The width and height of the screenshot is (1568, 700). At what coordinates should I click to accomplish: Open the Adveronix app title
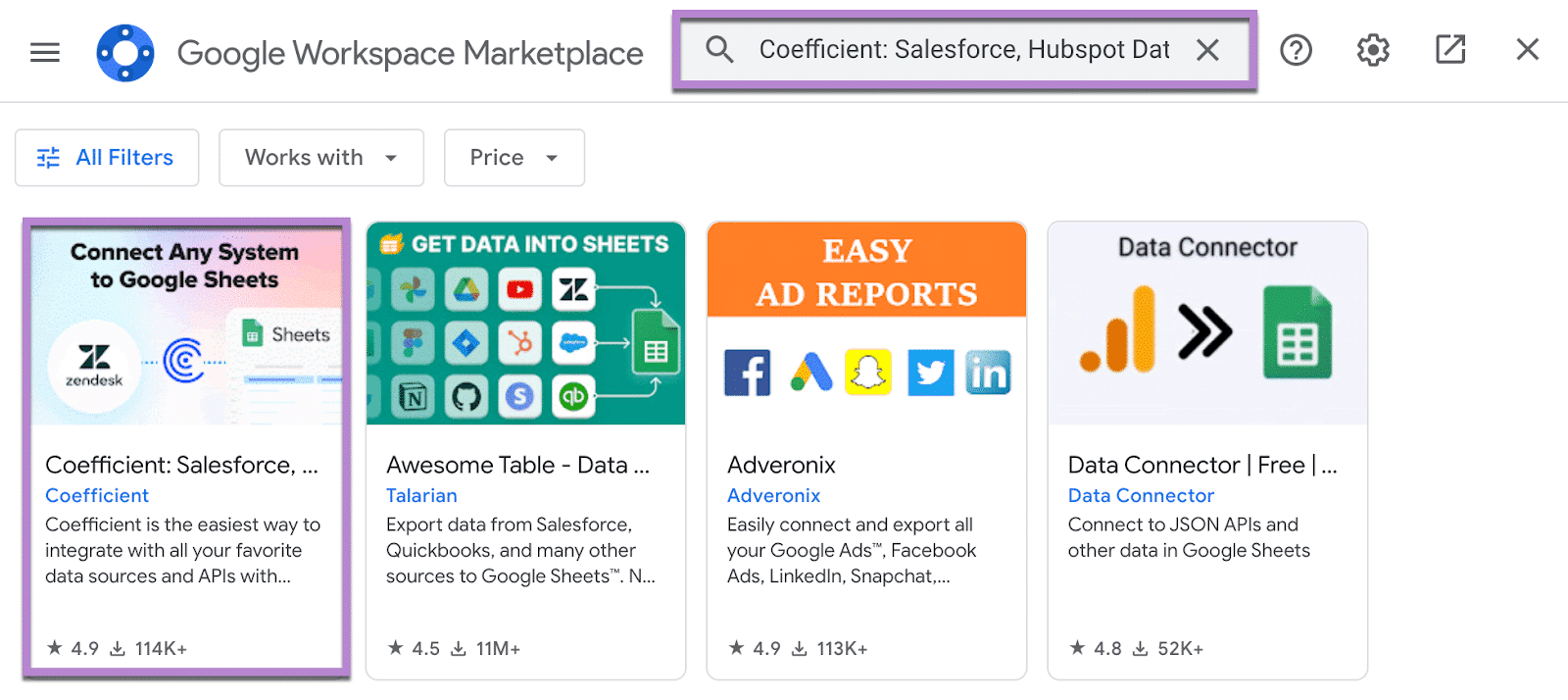(781, 465)
